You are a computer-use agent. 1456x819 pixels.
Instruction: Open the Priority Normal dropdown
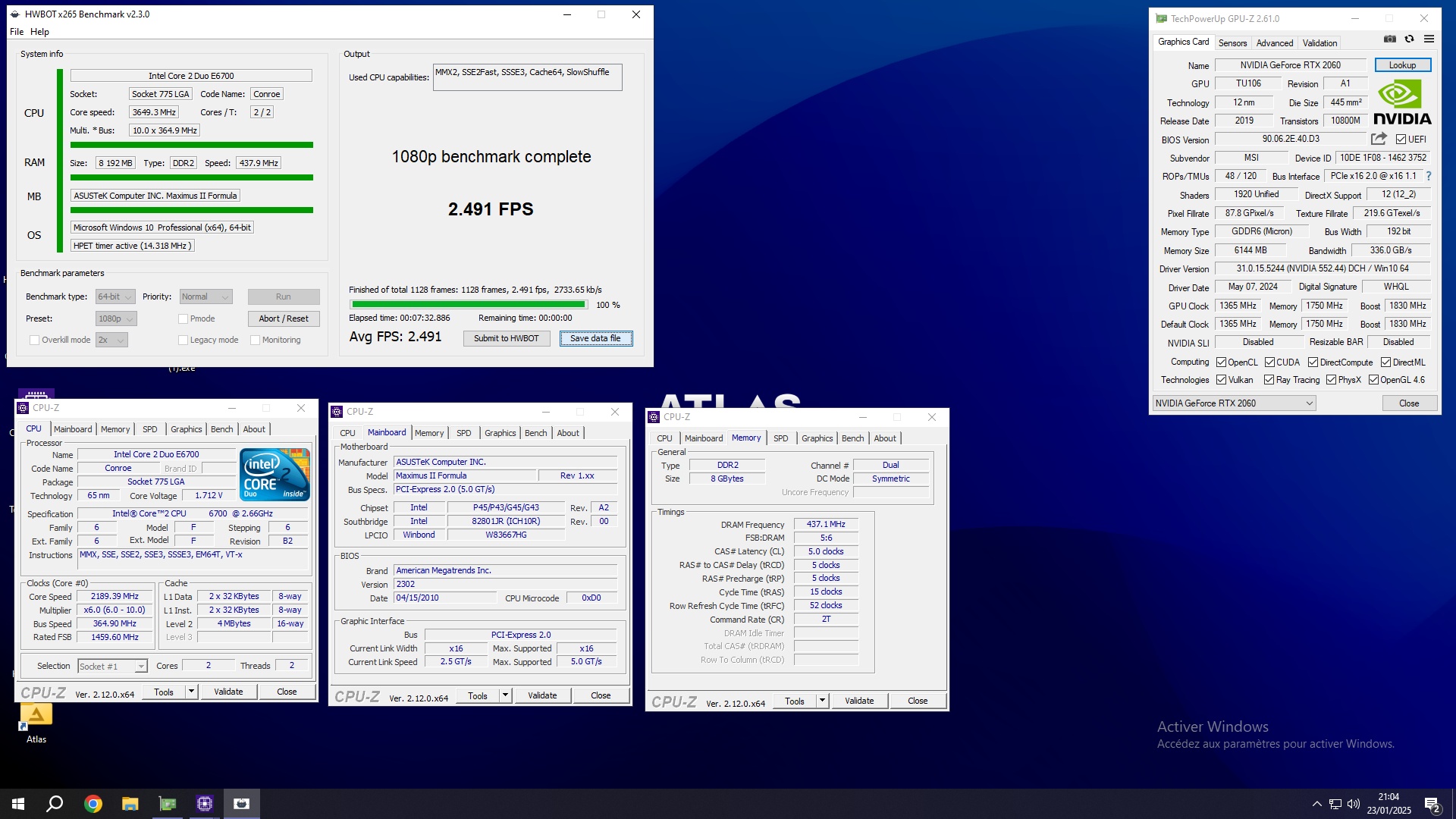(x=206, y=297)
